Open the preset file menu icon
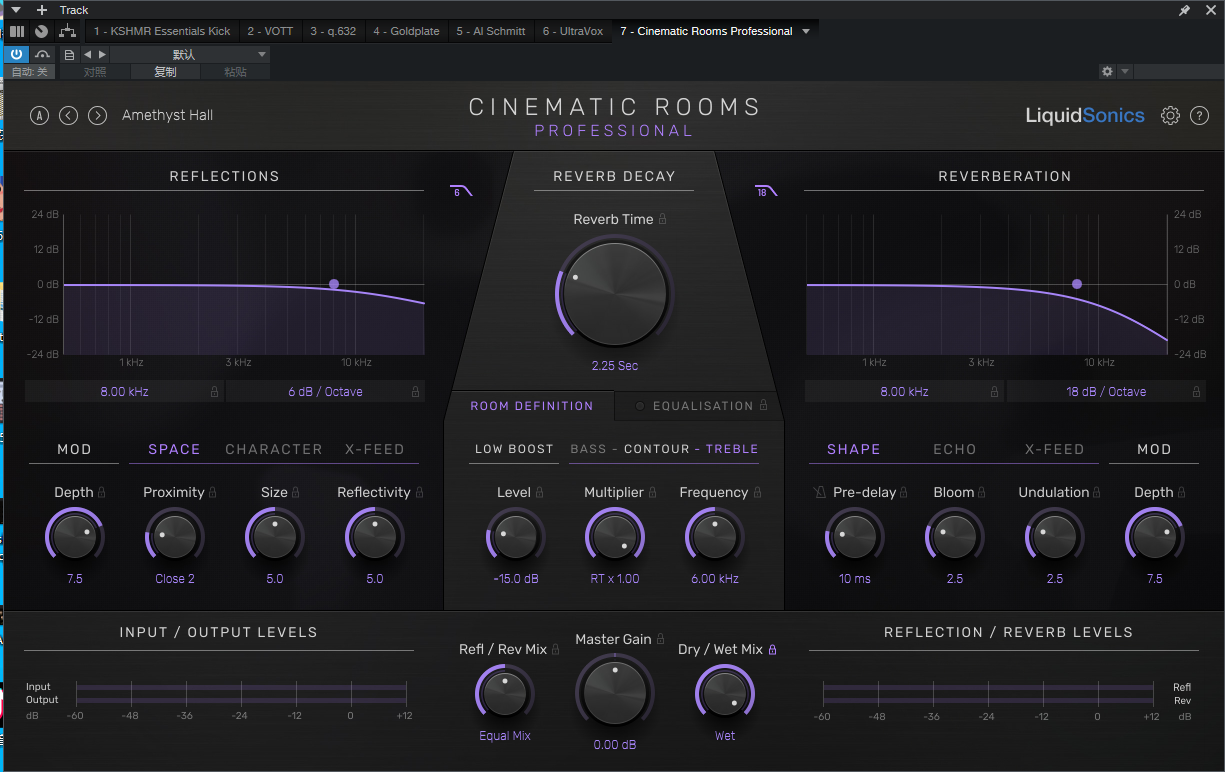Viewport: 1225px width, 772px height. tap(68, 54)
